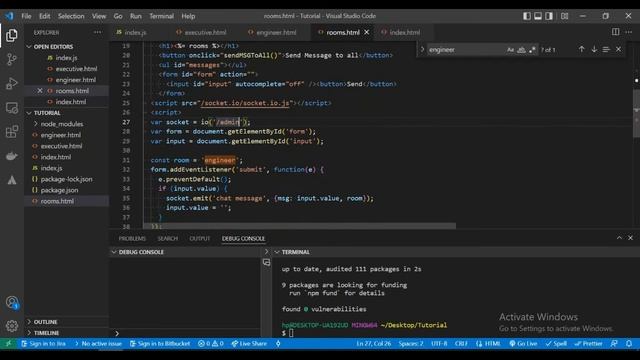Click the Explorer more actions ellipsis
This screenshot has height=360, width=640.
[x=98, y=32]
